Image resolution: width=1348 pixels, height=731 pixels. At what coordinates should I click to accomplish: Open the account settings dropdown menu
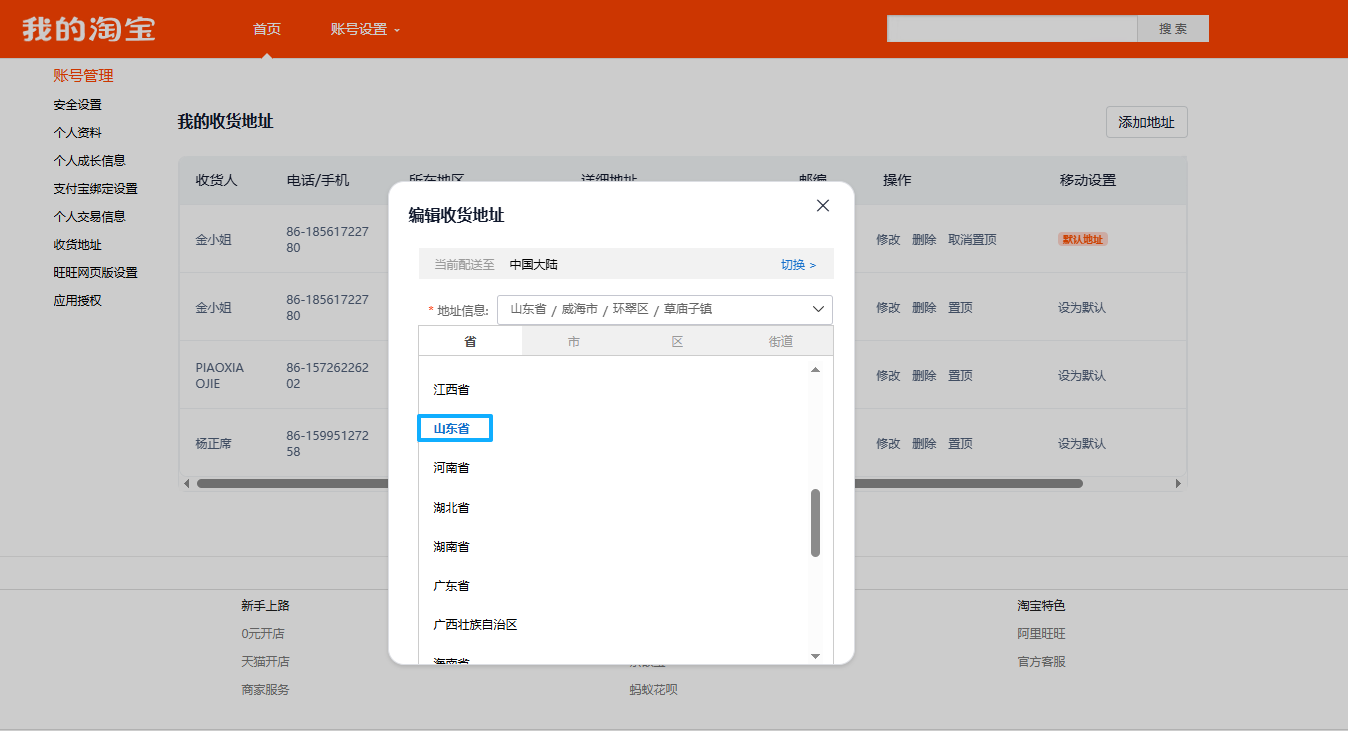(x=364, y=29)
